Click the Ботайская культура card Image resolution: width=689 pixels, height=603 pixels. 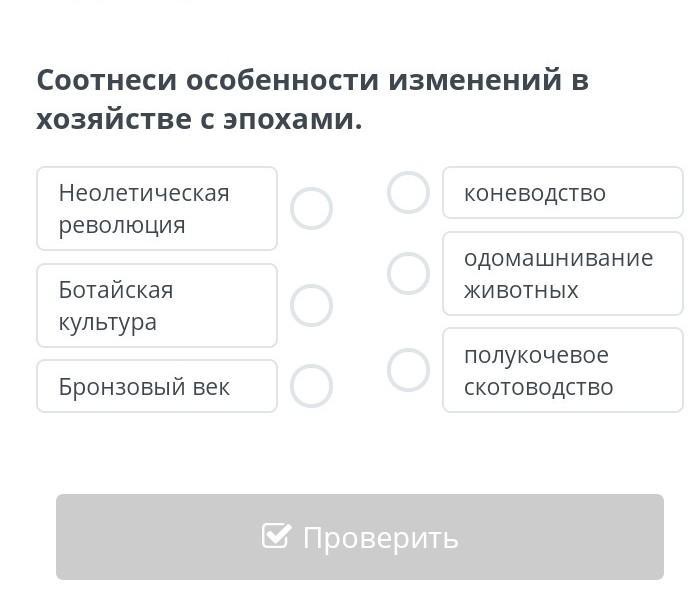point(156,306)
